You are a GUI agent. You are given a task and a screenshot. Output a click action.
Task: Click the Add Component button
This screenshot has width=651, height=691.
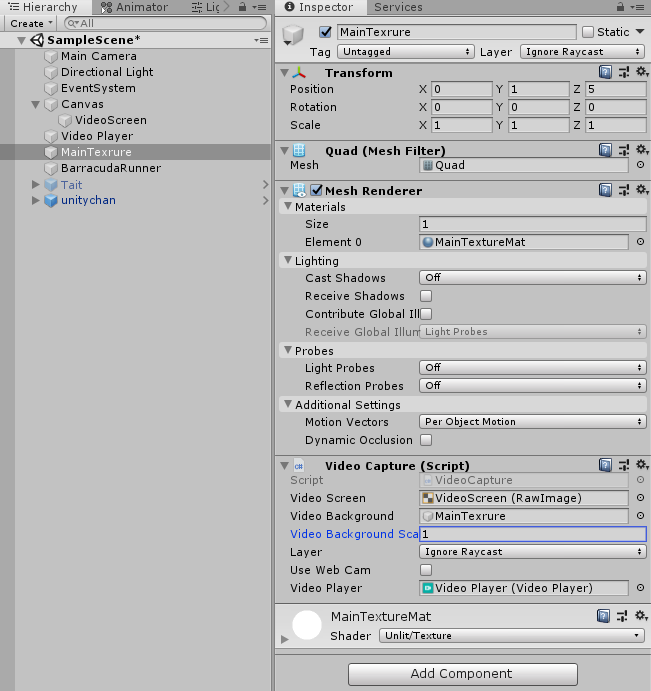[462, 674]
